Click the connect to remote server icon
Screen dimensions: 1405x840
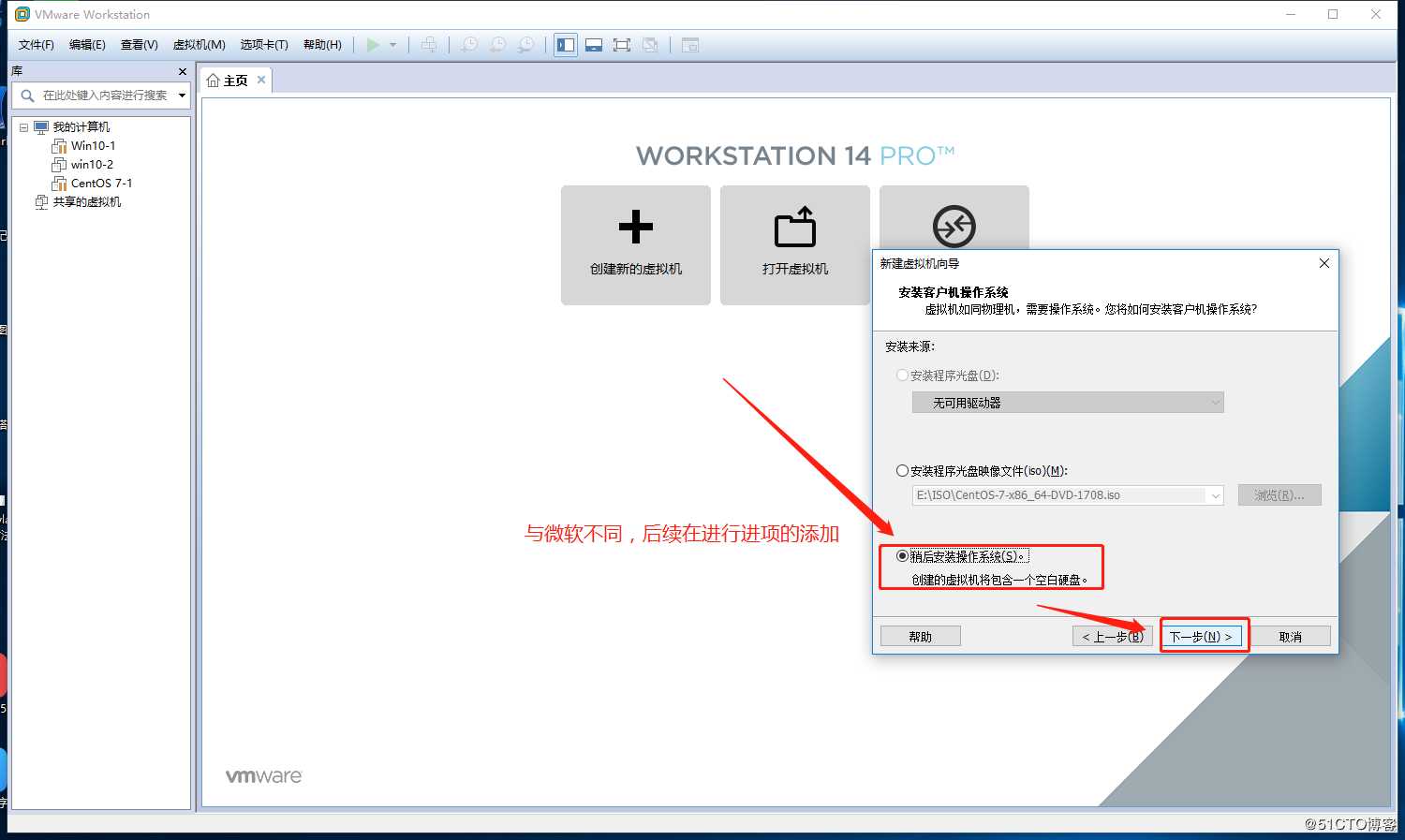pyautogui.click(x=954, y=227)
